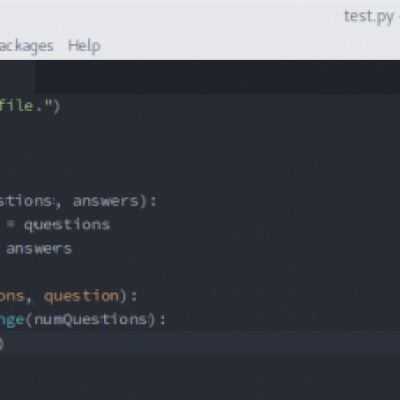
Task: Click the answers parameter in the definition line
Action: point(105,201)
